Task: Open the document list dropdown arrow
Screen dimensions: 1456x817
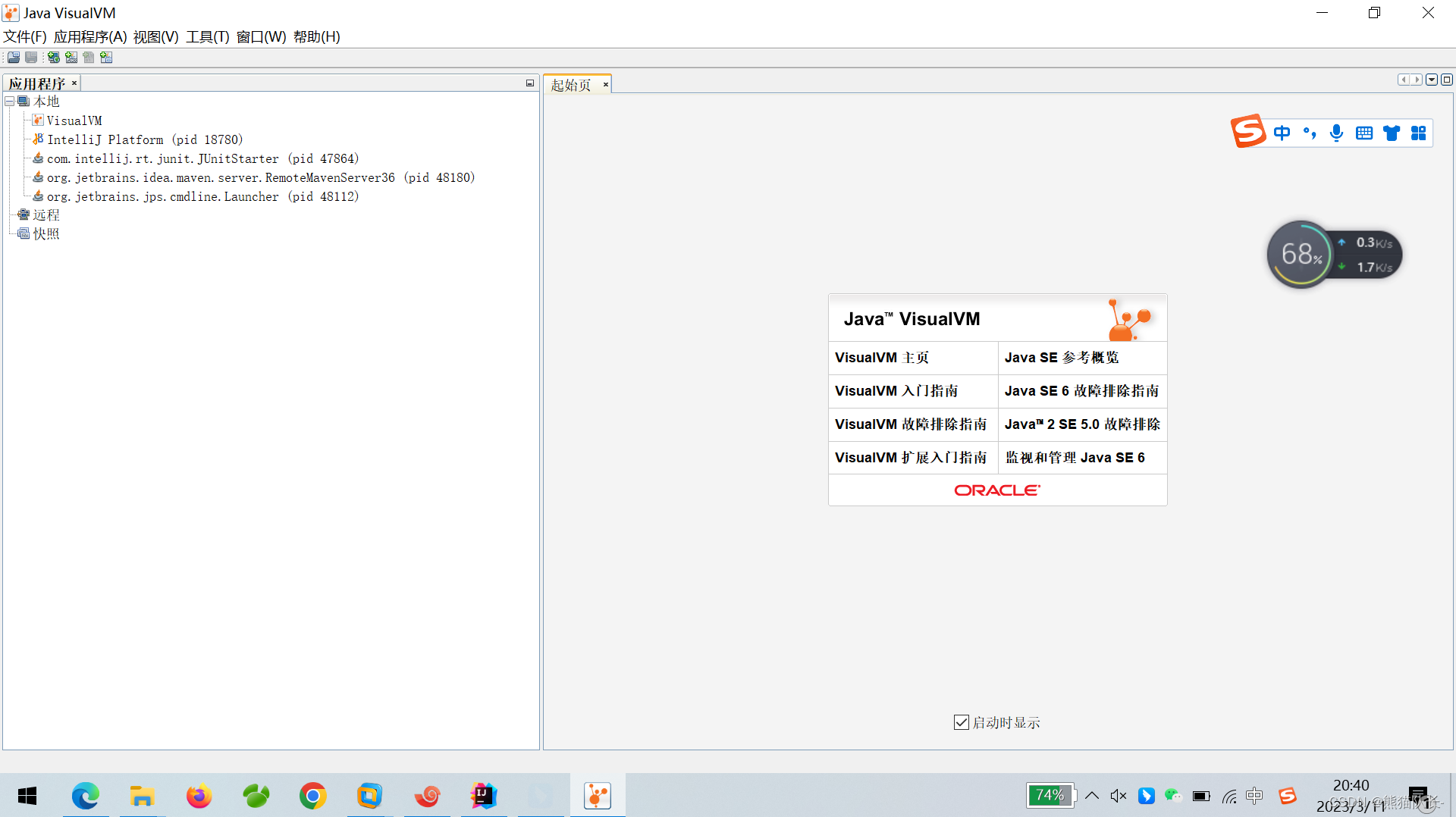Action: click(1432, 80)
